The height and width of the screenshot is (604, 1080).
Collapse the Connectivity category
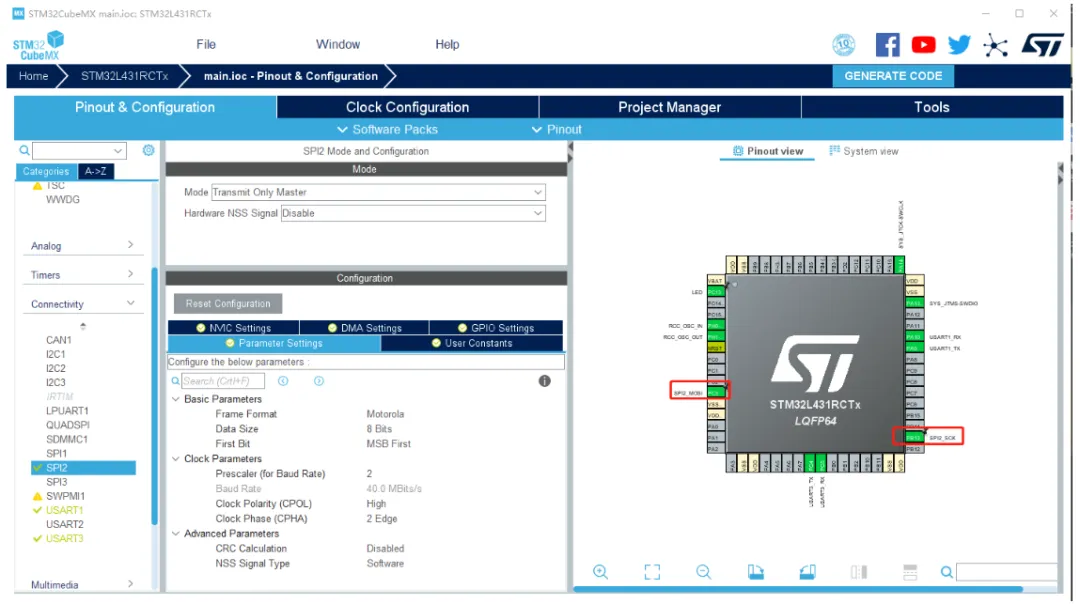click(82, 304)
